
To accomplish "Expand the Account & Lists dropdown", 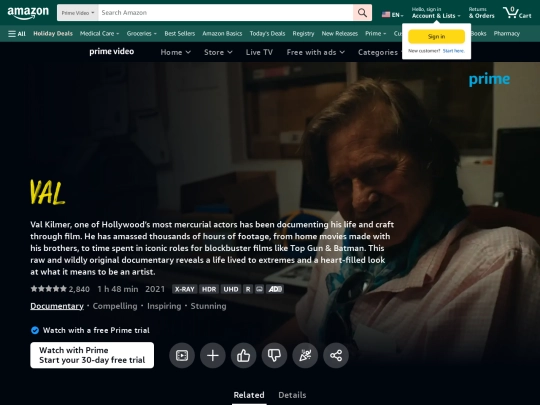I will 436,13.
